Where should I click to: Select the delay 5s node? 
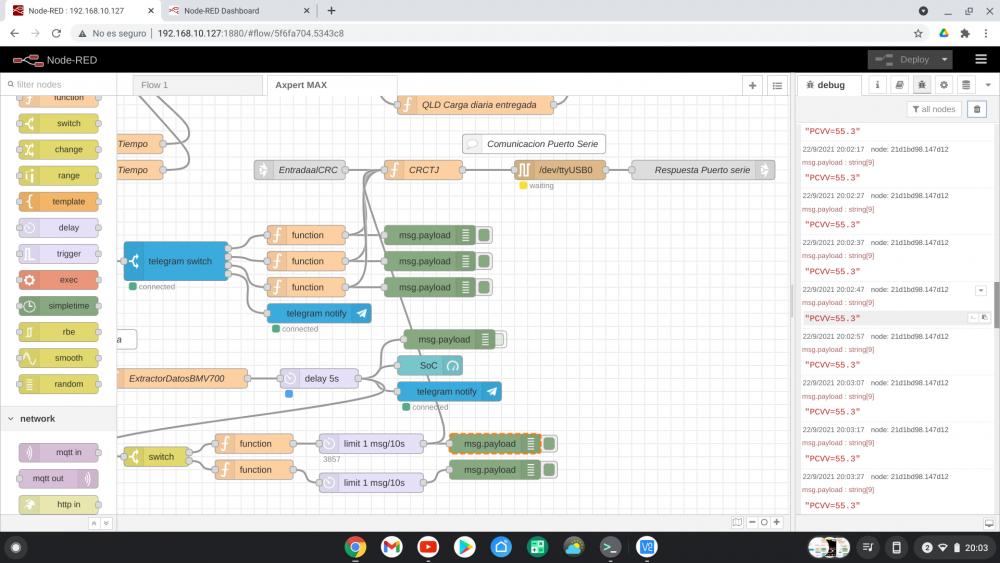[x=319, y=379]
